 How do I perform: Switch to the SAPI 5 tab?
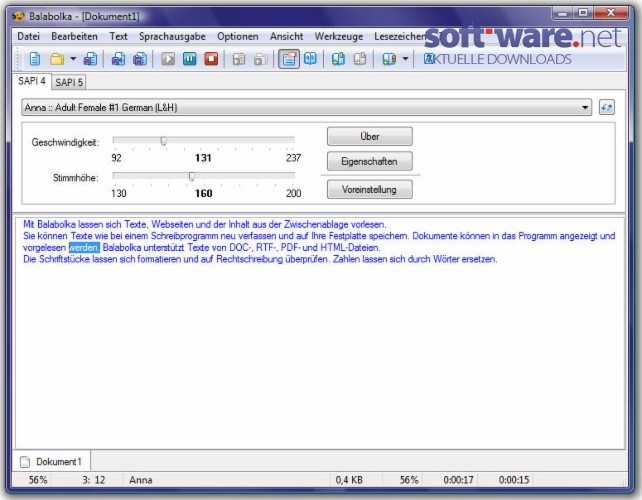(69, 82)
